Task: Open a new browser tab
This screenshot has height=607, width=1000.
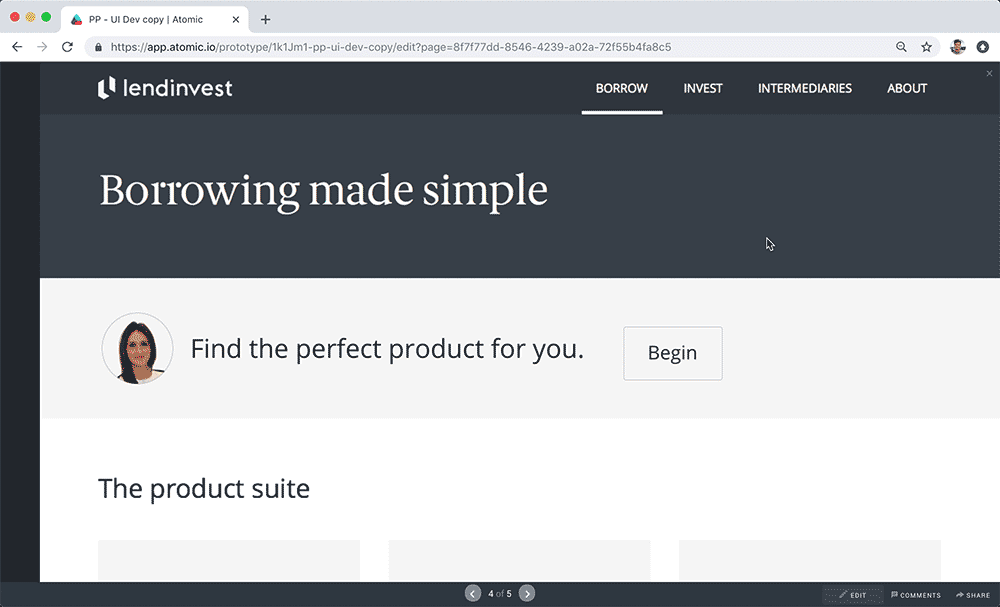Action: pos(265,20)
